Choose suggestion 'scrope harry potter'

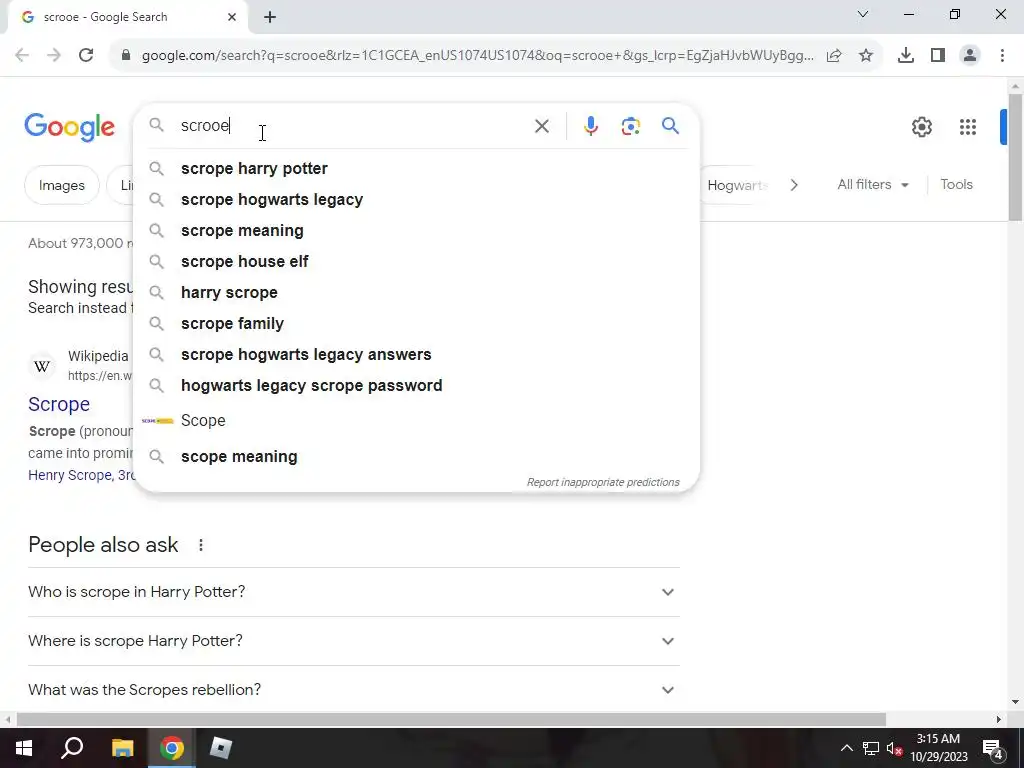pyautogui.click(x=416, y=168)
